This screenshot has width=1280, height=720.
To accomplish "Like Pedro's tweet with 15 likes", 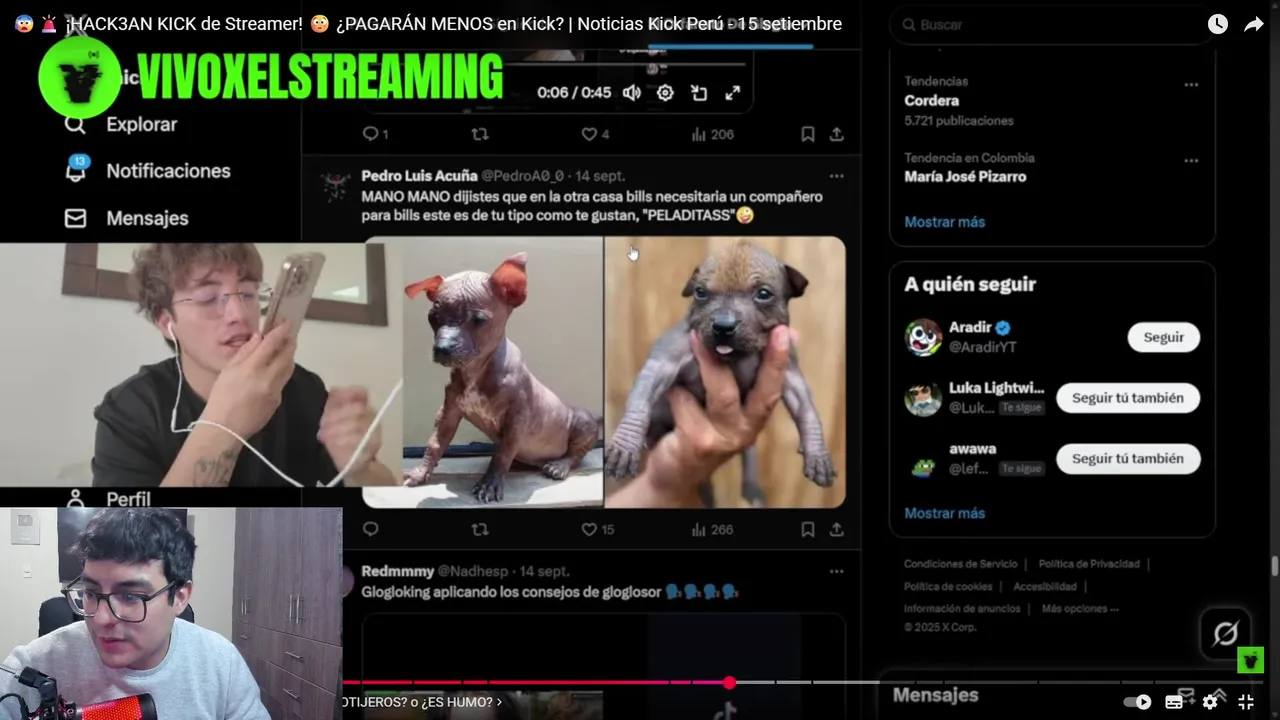I will coord(598,529).
